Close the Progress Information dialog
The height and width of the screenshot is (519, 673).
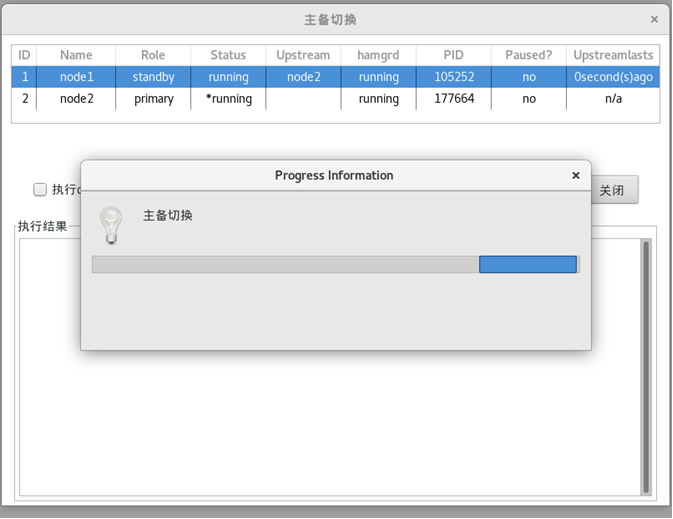[x=575, y=175]
